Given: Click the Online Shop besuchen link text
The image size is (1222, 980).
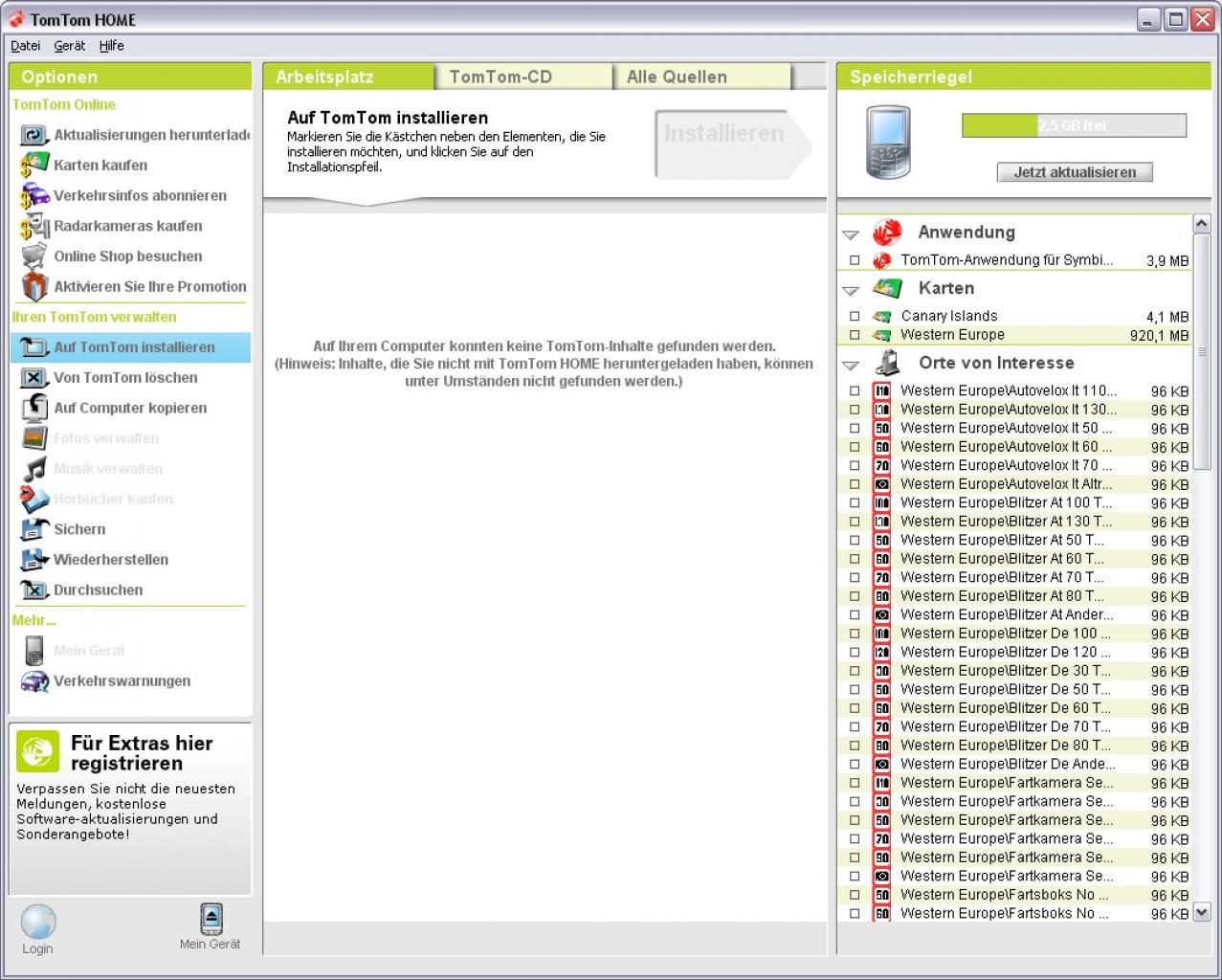Looking at the screenshot, I should (128, 256).
